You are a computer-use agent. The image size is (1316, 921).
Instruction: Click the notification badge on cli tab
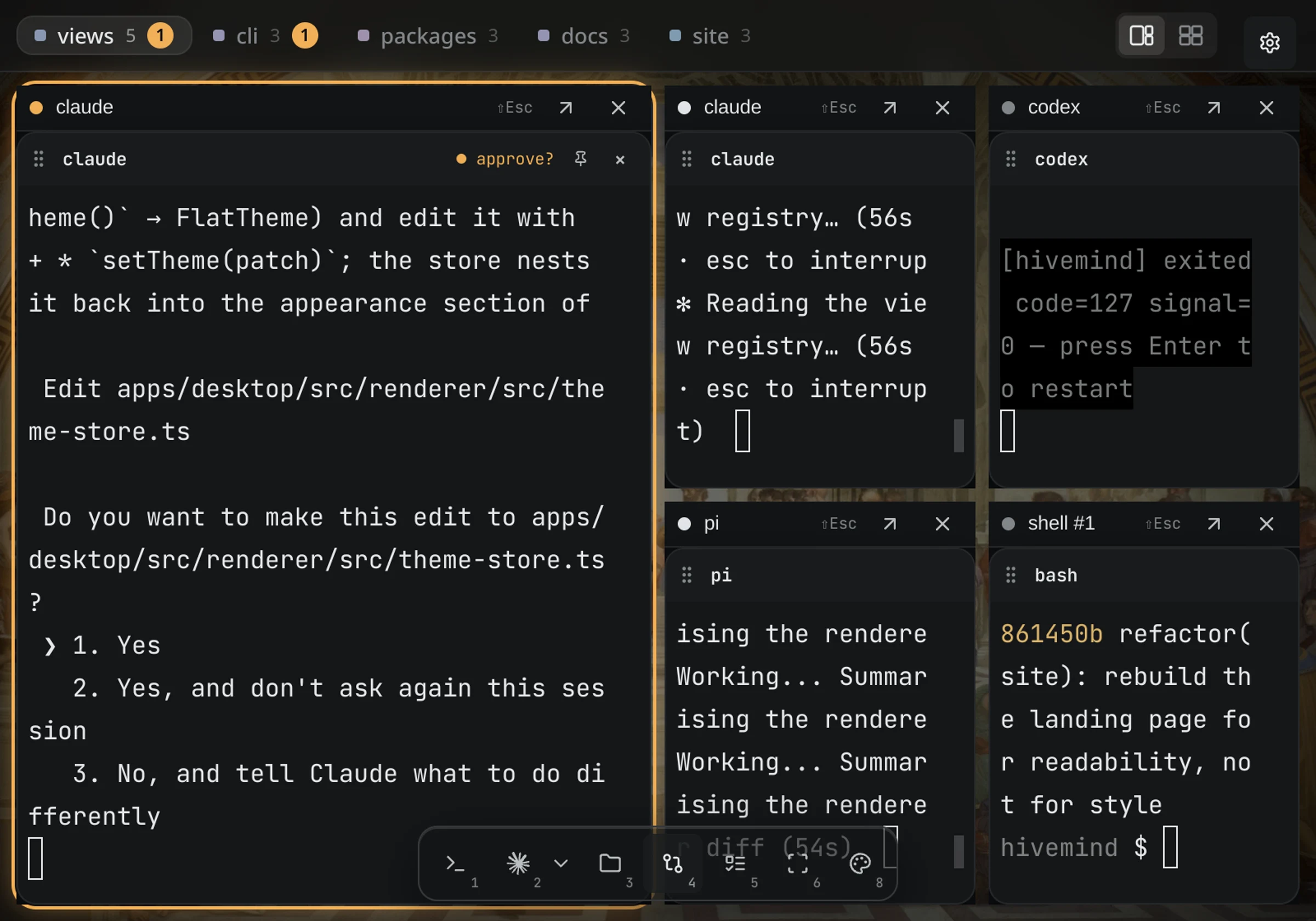click(305, 36)
